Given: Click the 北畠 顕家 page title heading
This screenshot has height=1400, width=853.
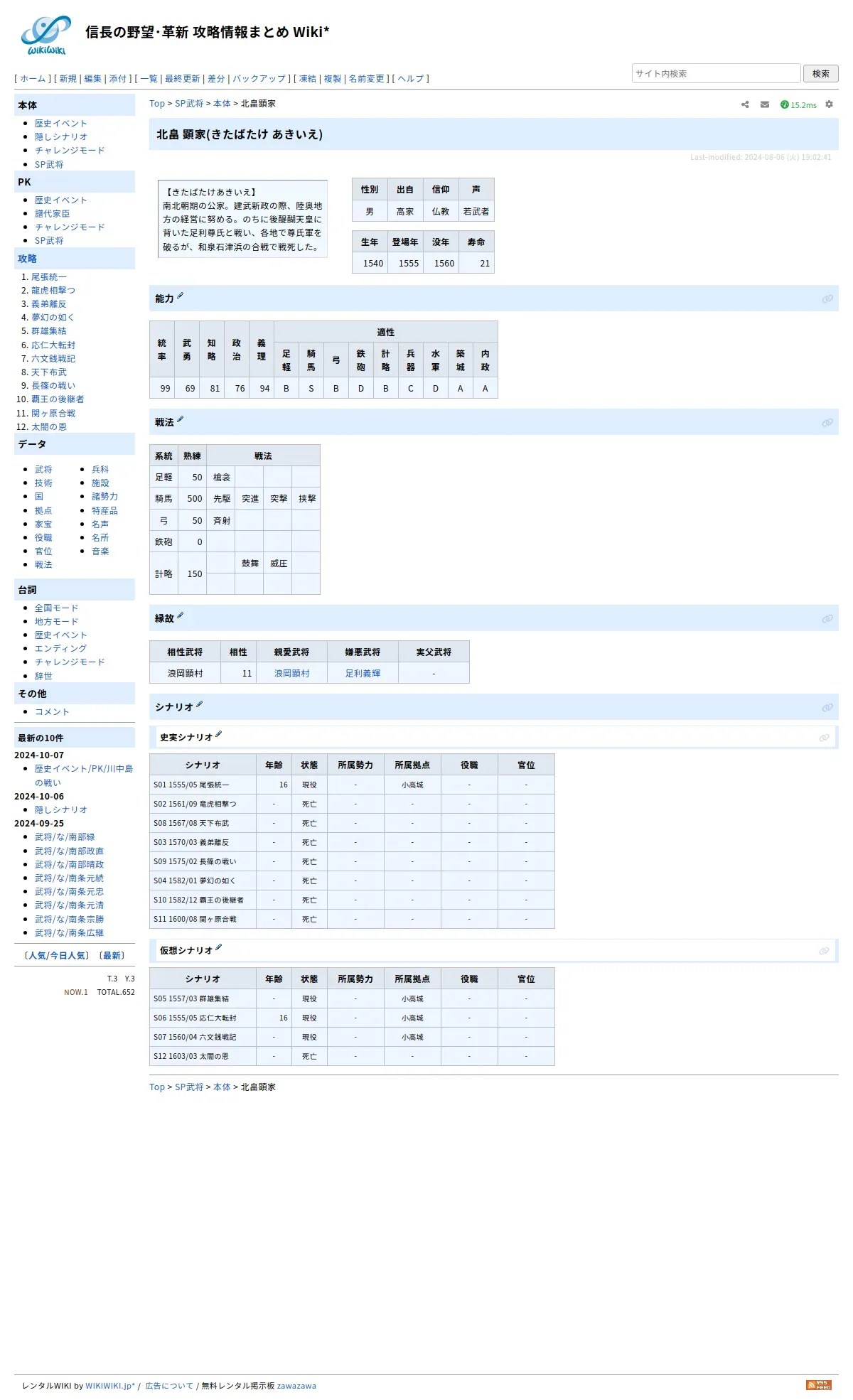Looking at the screenshot, I should [x=240, y=134].
